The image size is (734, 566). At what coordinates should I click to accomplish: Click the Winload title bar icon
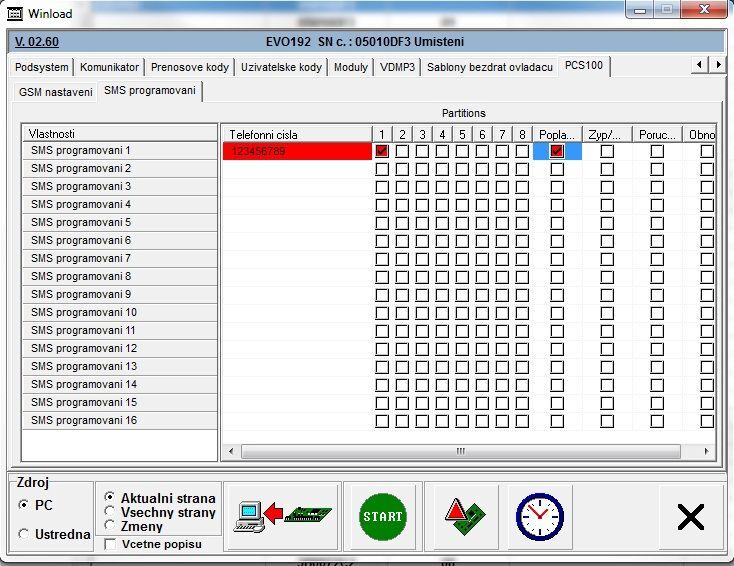click(15, 13)
